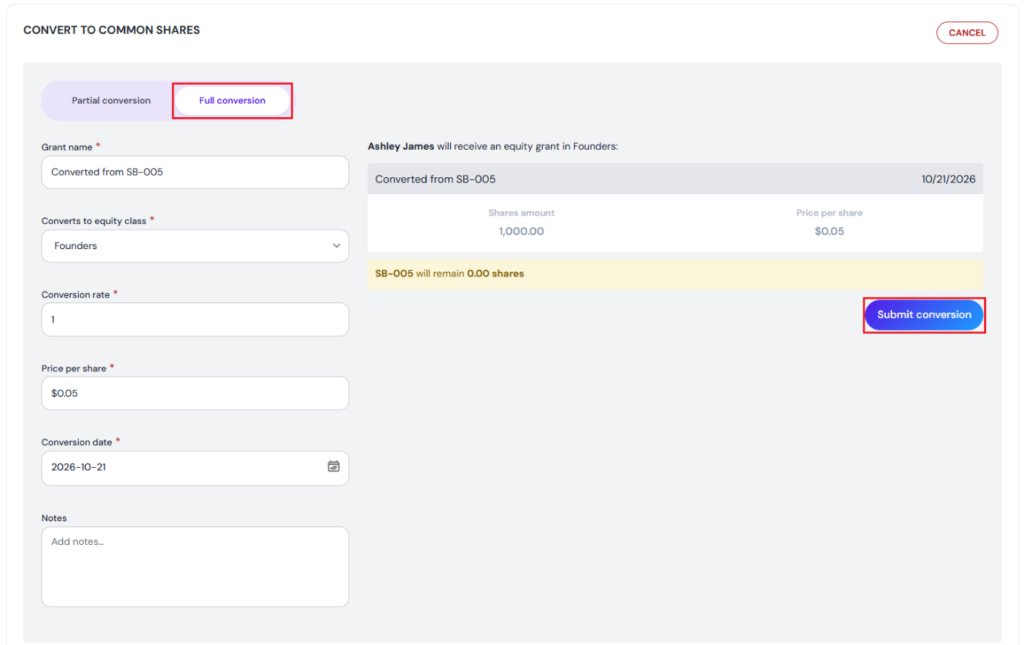
Task: Switch to Partial conversion
Action: [x=111, y=101]
